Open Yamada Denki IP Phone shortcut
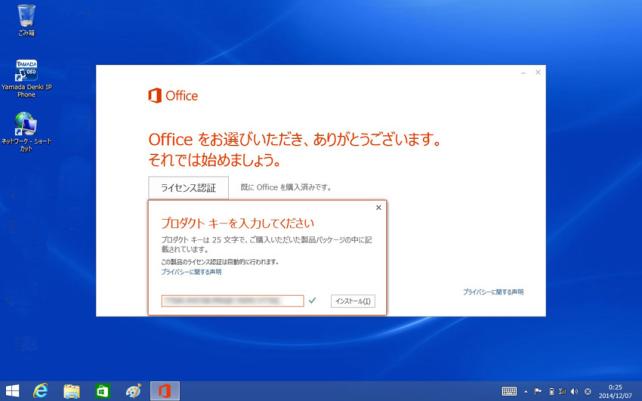The image size is (642, 401). coord(27,78)
